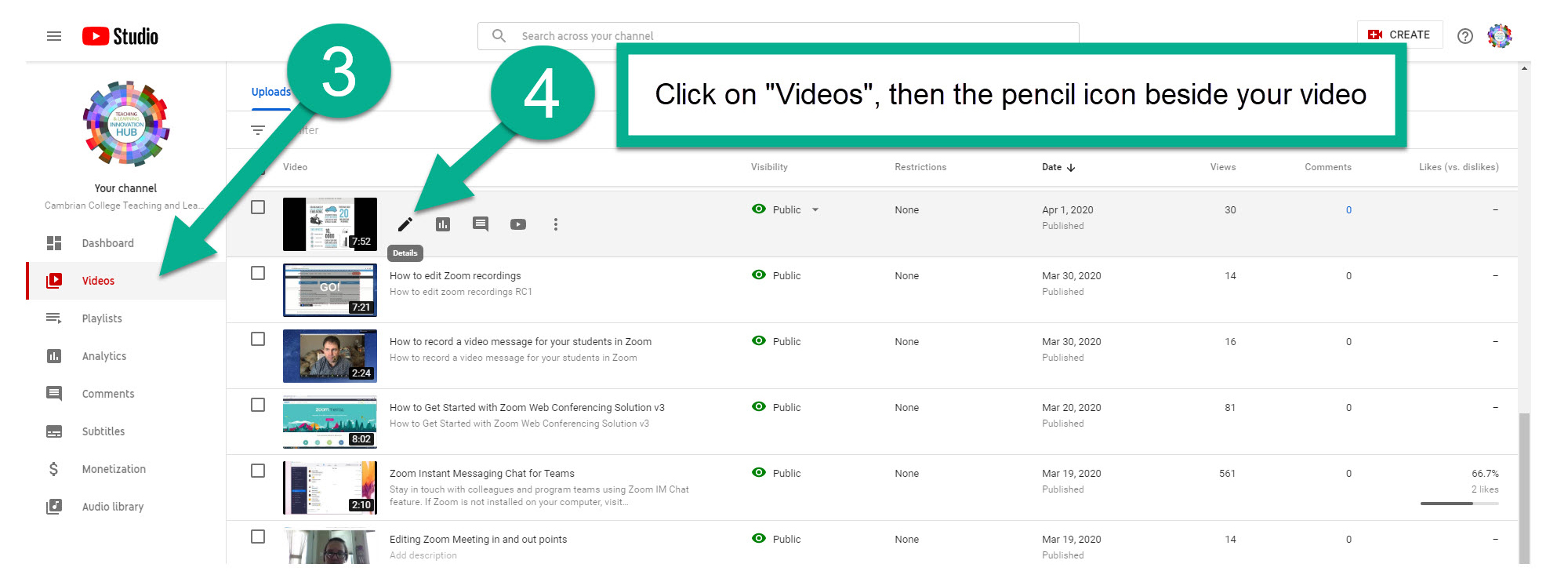Open the 7:21 video thumbnail
This screenshot has width=1568, height=582.
330,290
